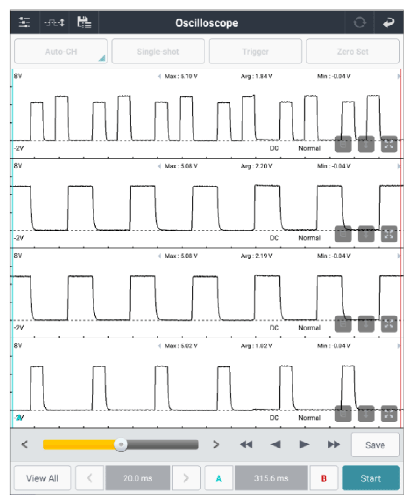Toggle DC coupling on Max 5.10 V channel
Viewport: 413px width, 504px height.
[x=274, y=148]
